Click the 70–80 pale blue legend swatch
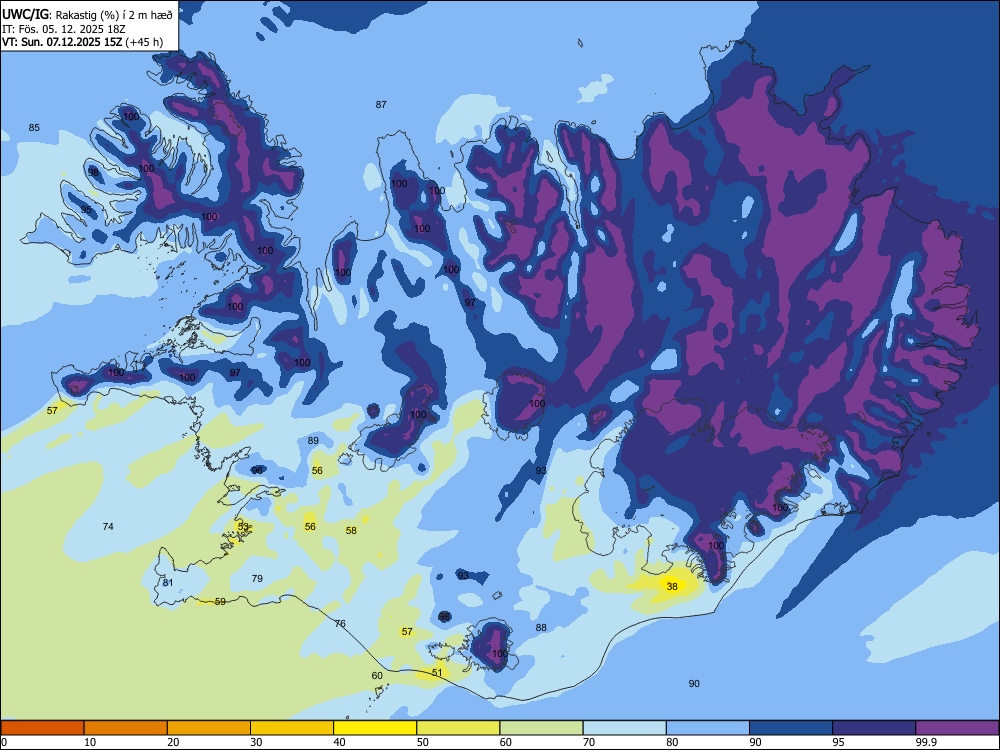 (624, 728)
